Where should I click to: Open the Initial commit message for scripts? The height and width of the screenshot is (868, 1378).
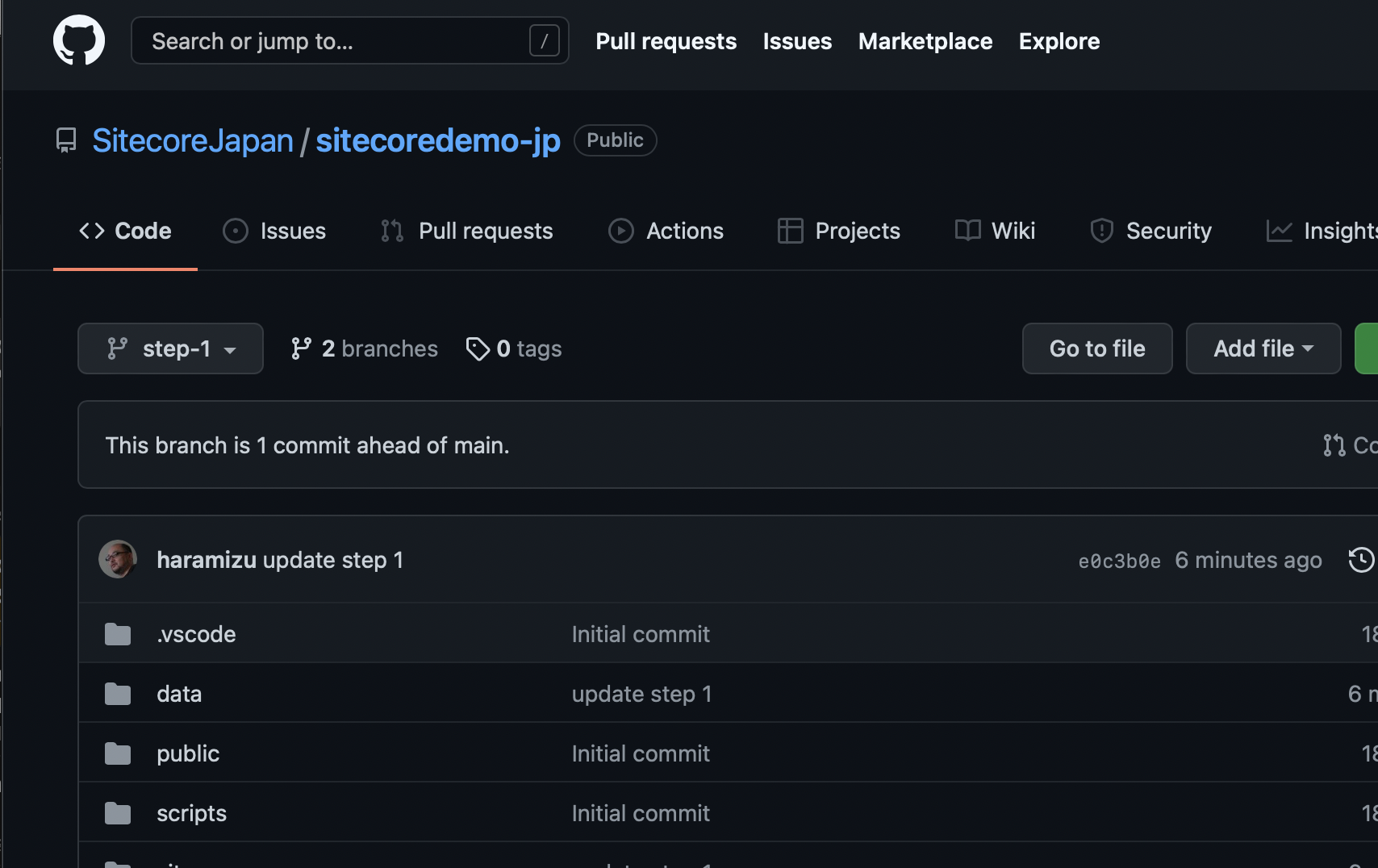pos(641,813)
